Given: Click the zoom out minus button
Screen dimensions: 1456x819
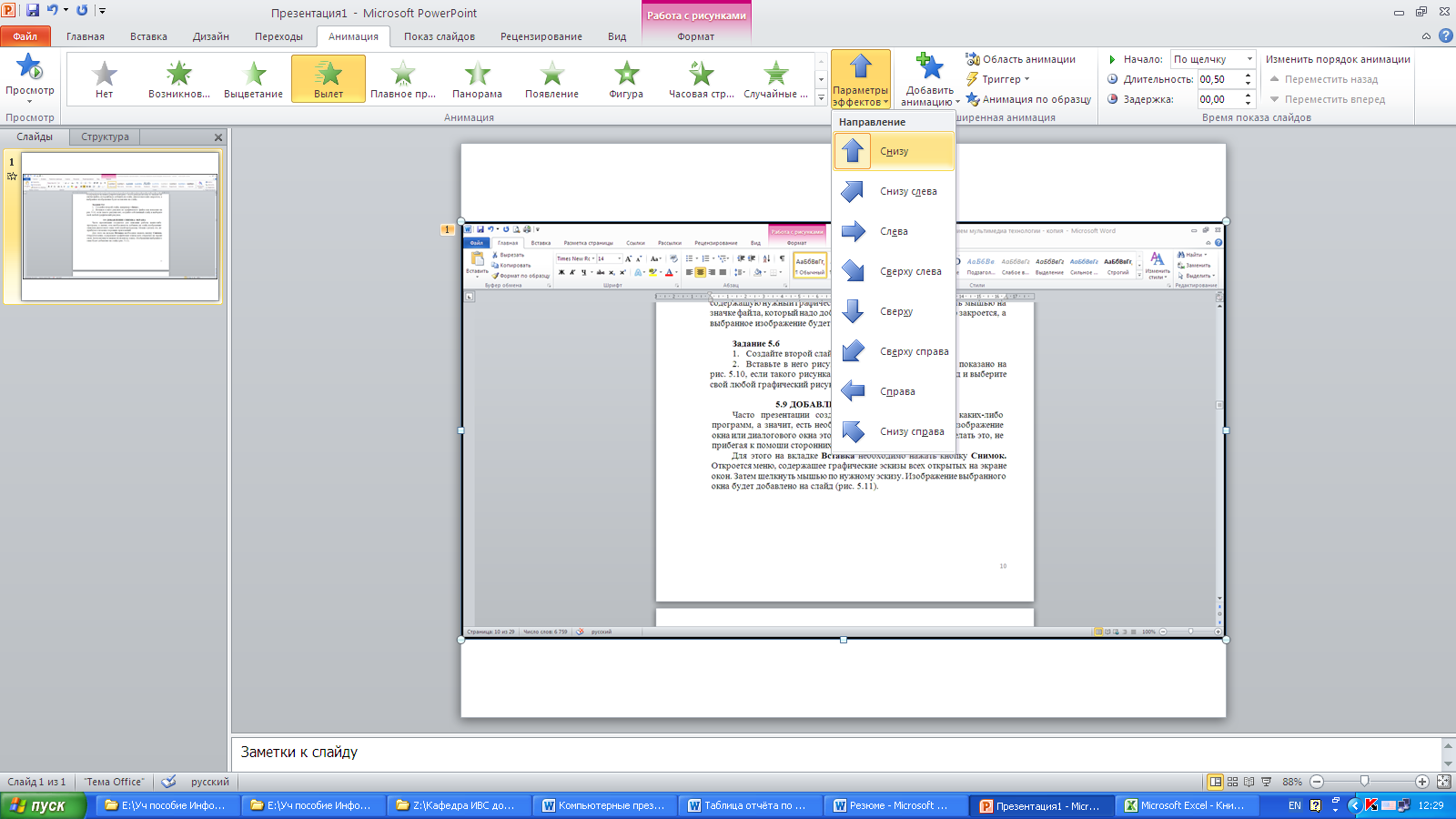Looking at the screenshot, I should (1316, 782).
